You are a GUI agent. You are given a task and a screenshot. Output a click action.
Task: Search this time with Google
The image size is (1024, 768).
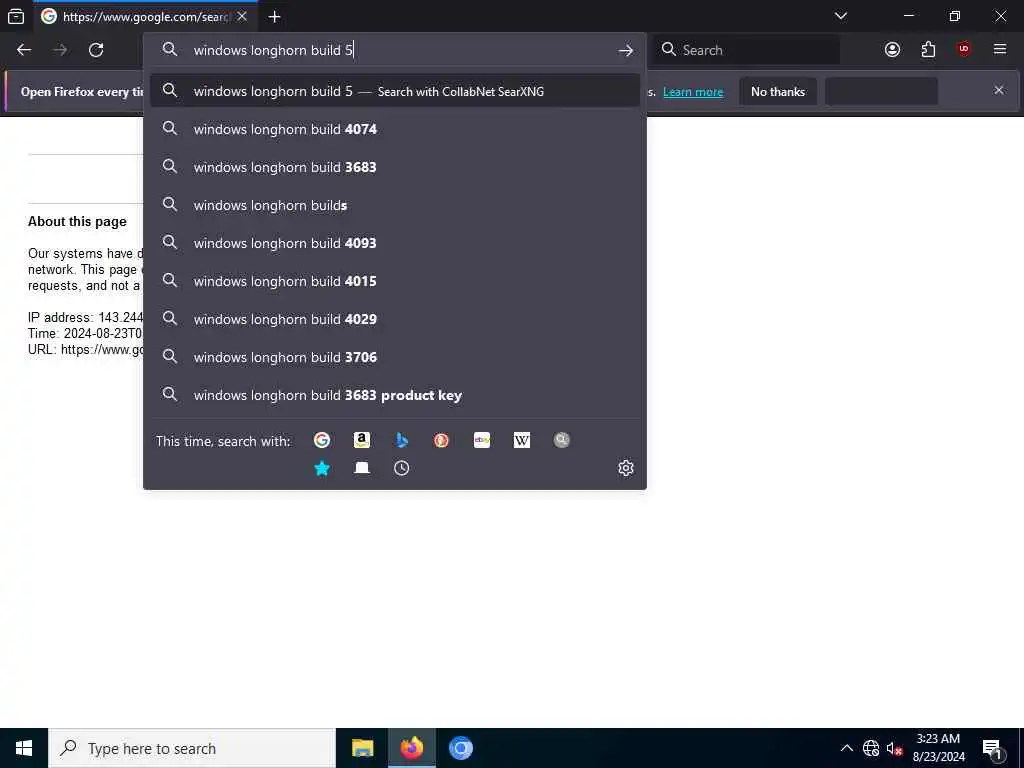(321, 440)
